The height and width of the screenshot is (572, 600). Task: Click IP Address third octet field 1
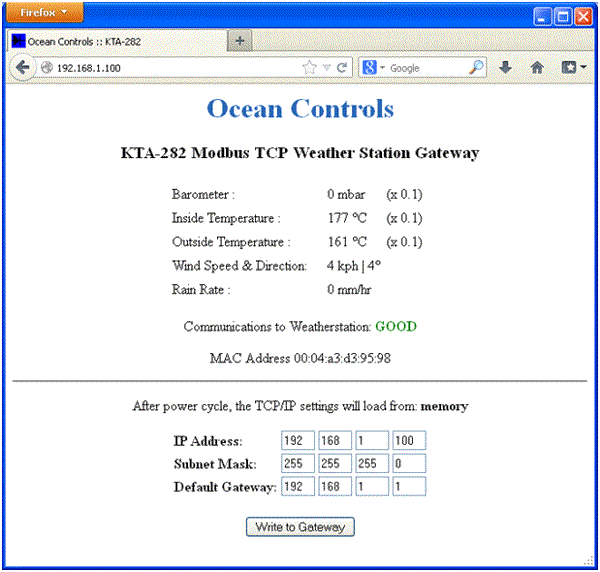(x=372, y=440)
